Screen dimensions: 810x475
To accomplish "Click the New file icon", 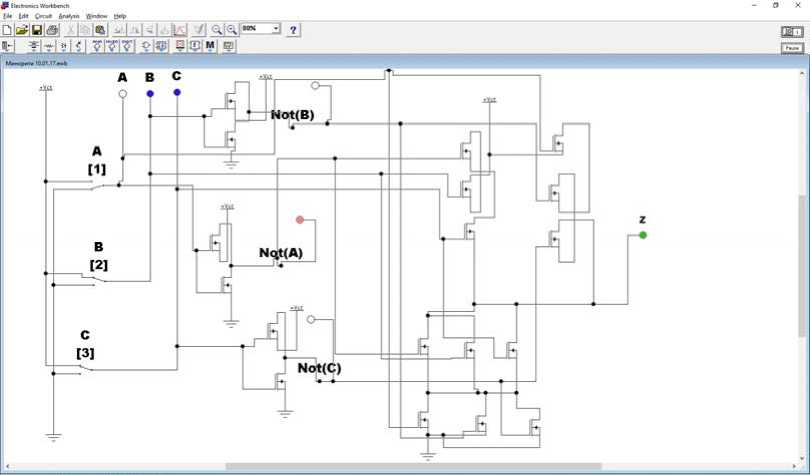I will click(x=7, y=30).
